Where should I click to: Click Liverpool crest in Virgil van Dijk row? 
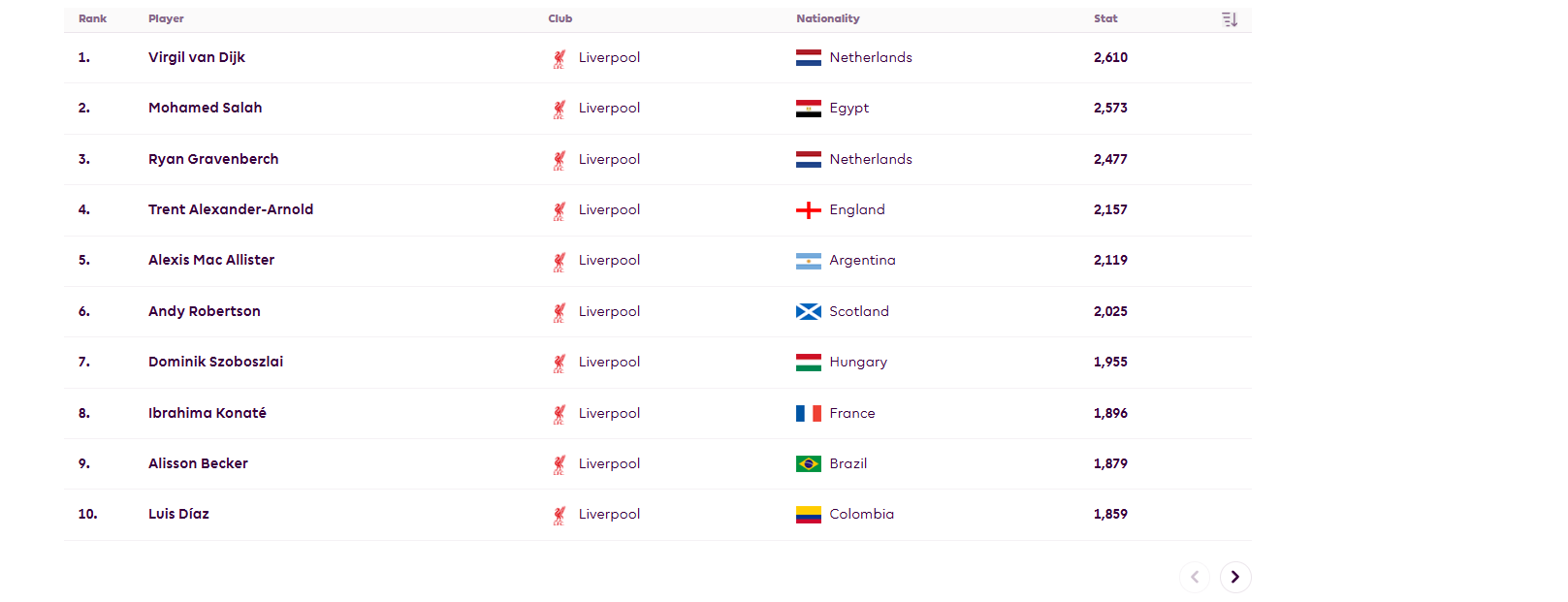click(x=560, y=58)
